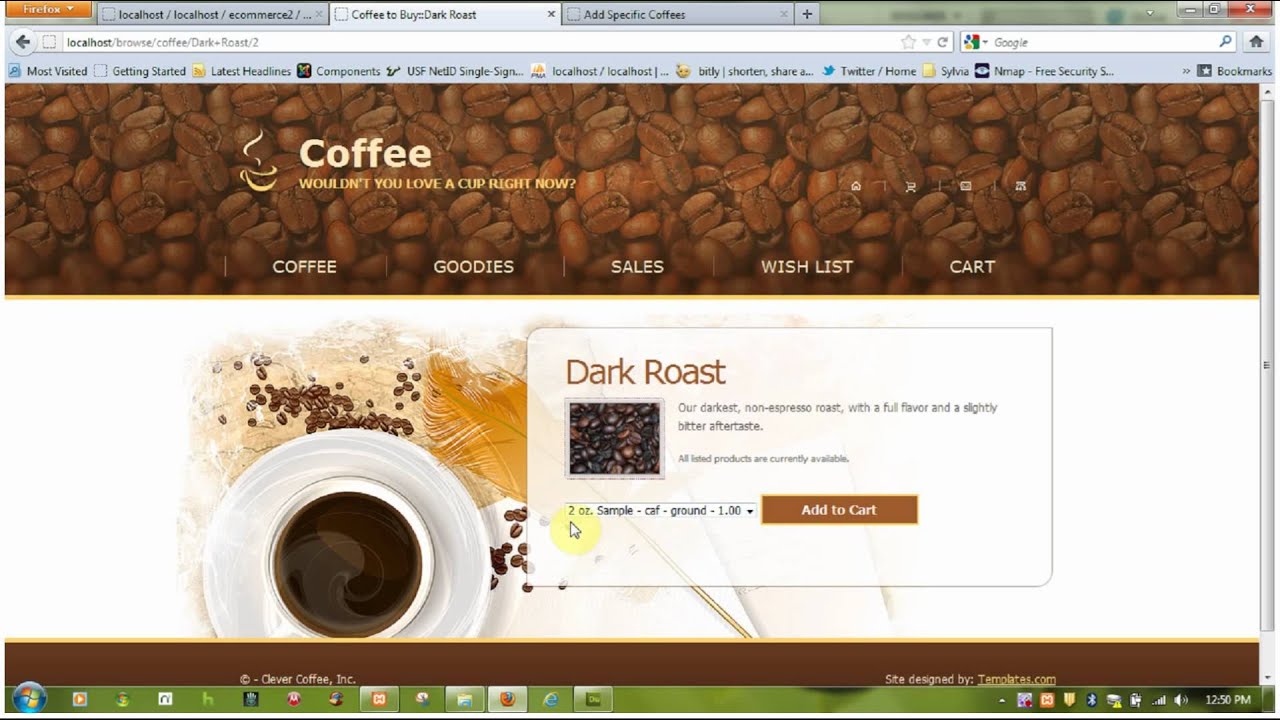
Task: Open the SALES navigation menu item
Action: pos(637,267)
